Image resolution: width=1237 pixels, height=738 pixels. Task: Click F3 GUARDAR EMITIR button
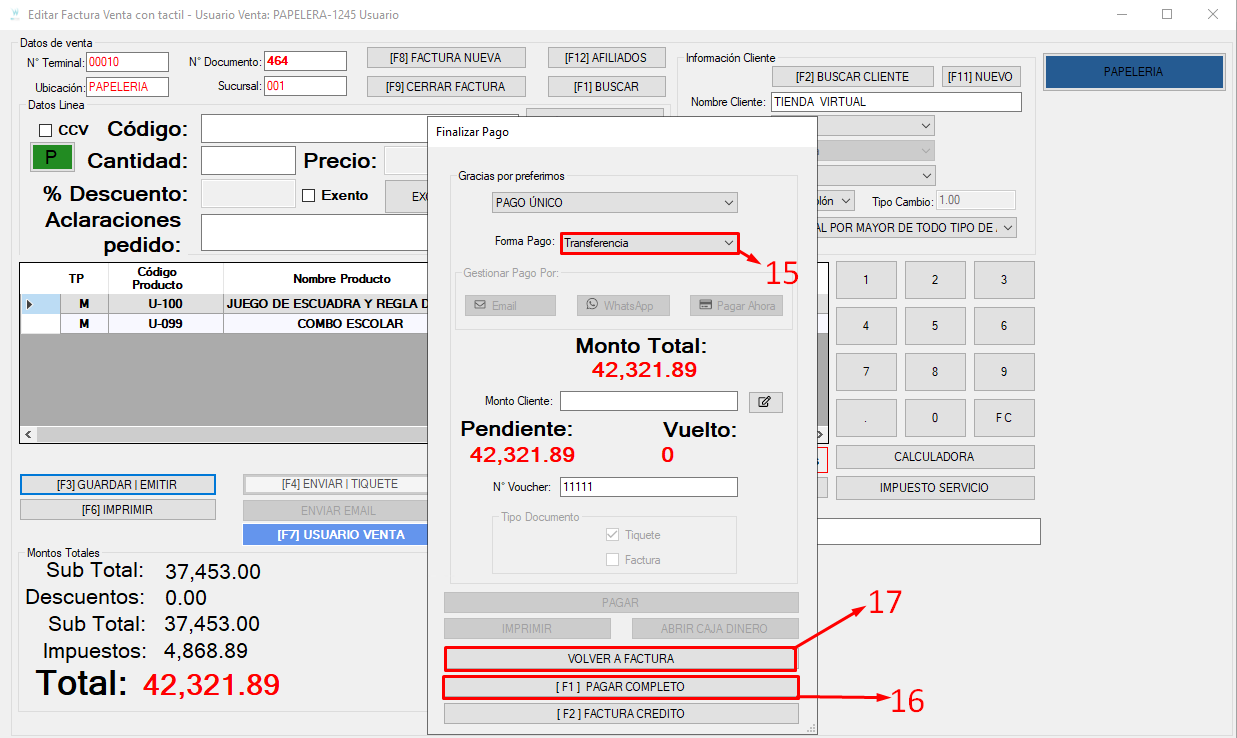118,484
